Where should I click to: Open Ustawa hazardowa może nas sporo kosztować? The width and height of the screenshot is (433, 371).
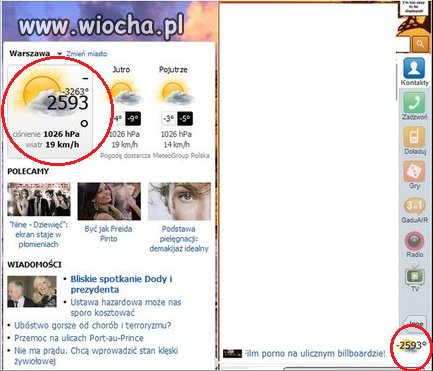pos(126,307)
